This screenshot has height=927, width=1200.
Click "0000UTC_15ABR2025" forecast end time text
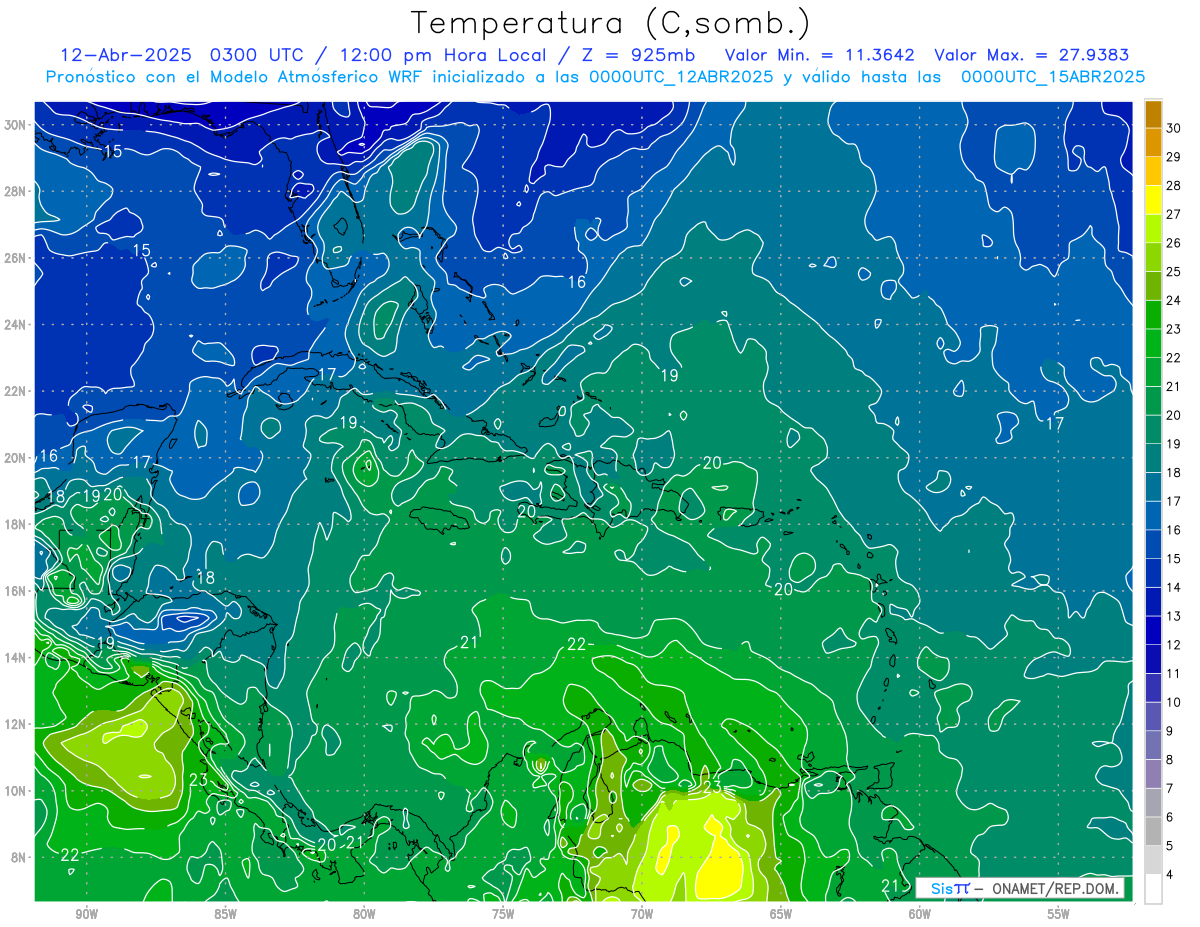(1053, 77)
